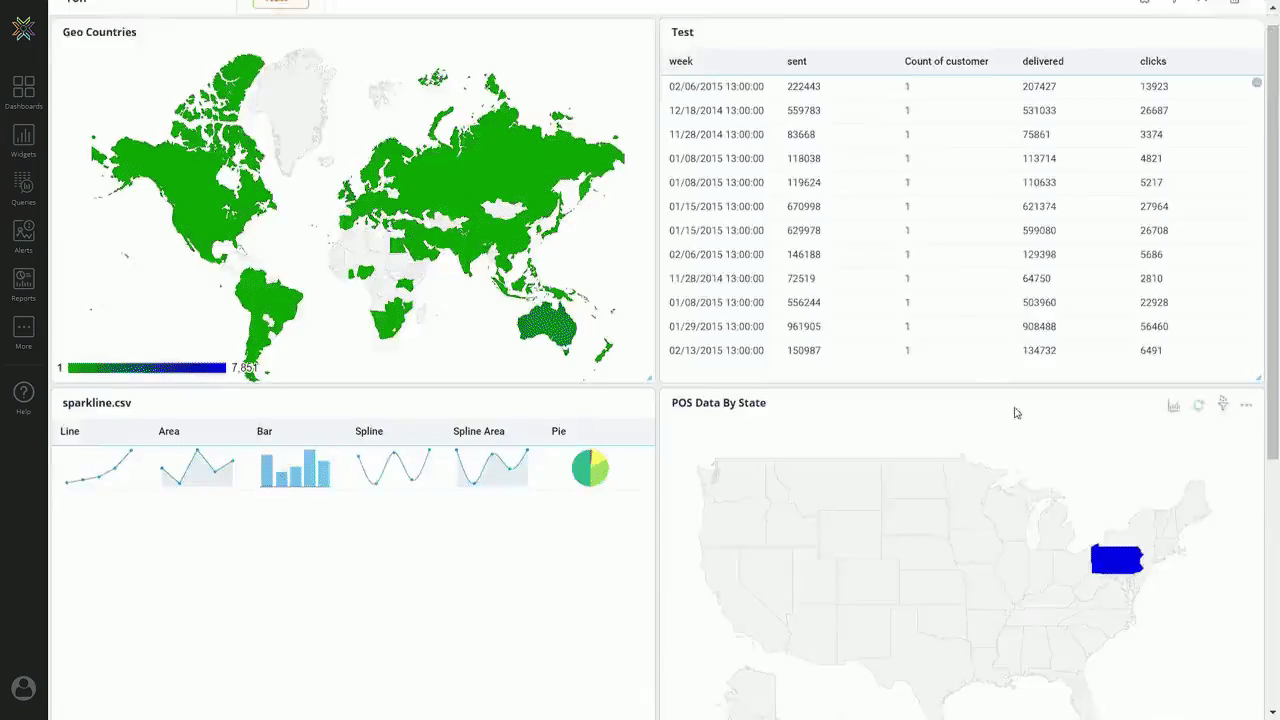This screenshot has height=720, width=1280.
Task: Go to Queries in the sidebar
Action: pos(23,187)
